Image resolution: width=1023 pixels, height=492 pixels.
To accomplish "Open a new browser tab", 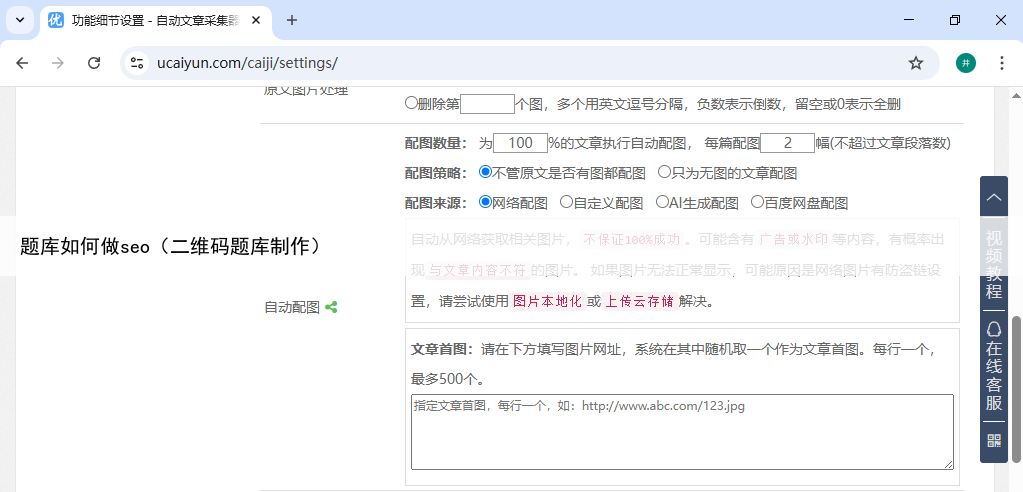I will (292, 20).
